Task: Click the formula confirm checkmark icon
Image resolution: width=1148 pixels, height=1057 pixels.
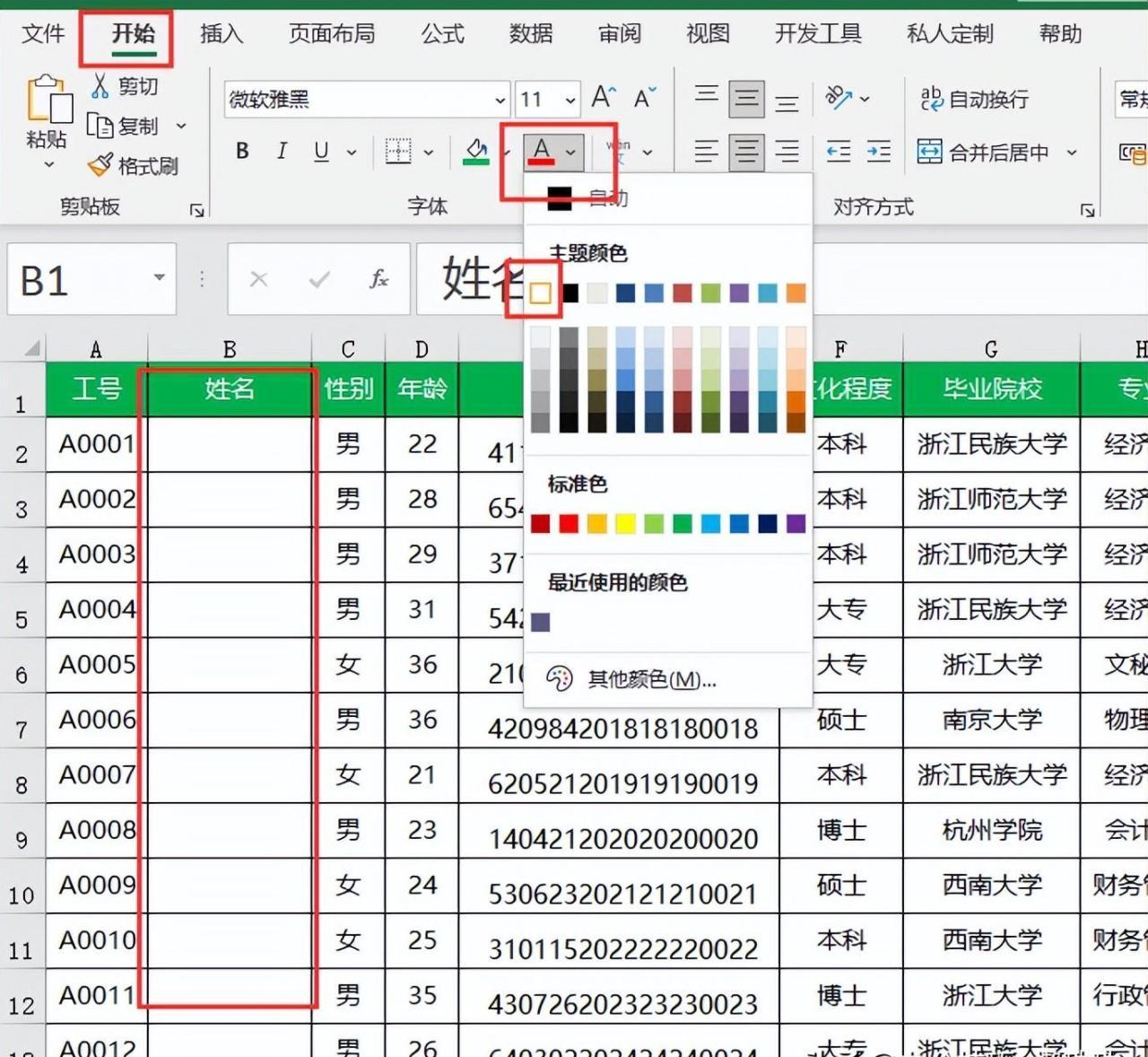Action: (318, 279)
